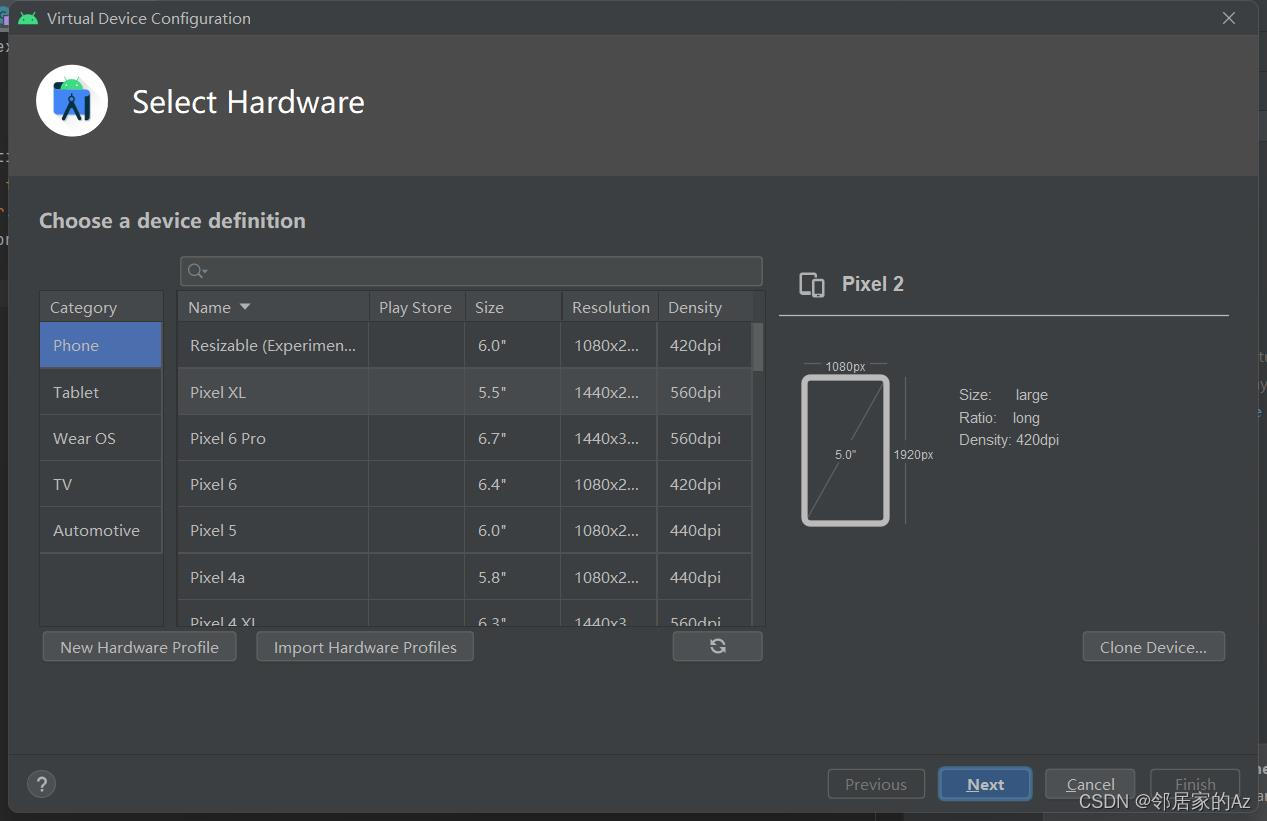Click the Finish button
Image resolution: width=1267 pixels, height=821 pixels.
(1195, 784)
